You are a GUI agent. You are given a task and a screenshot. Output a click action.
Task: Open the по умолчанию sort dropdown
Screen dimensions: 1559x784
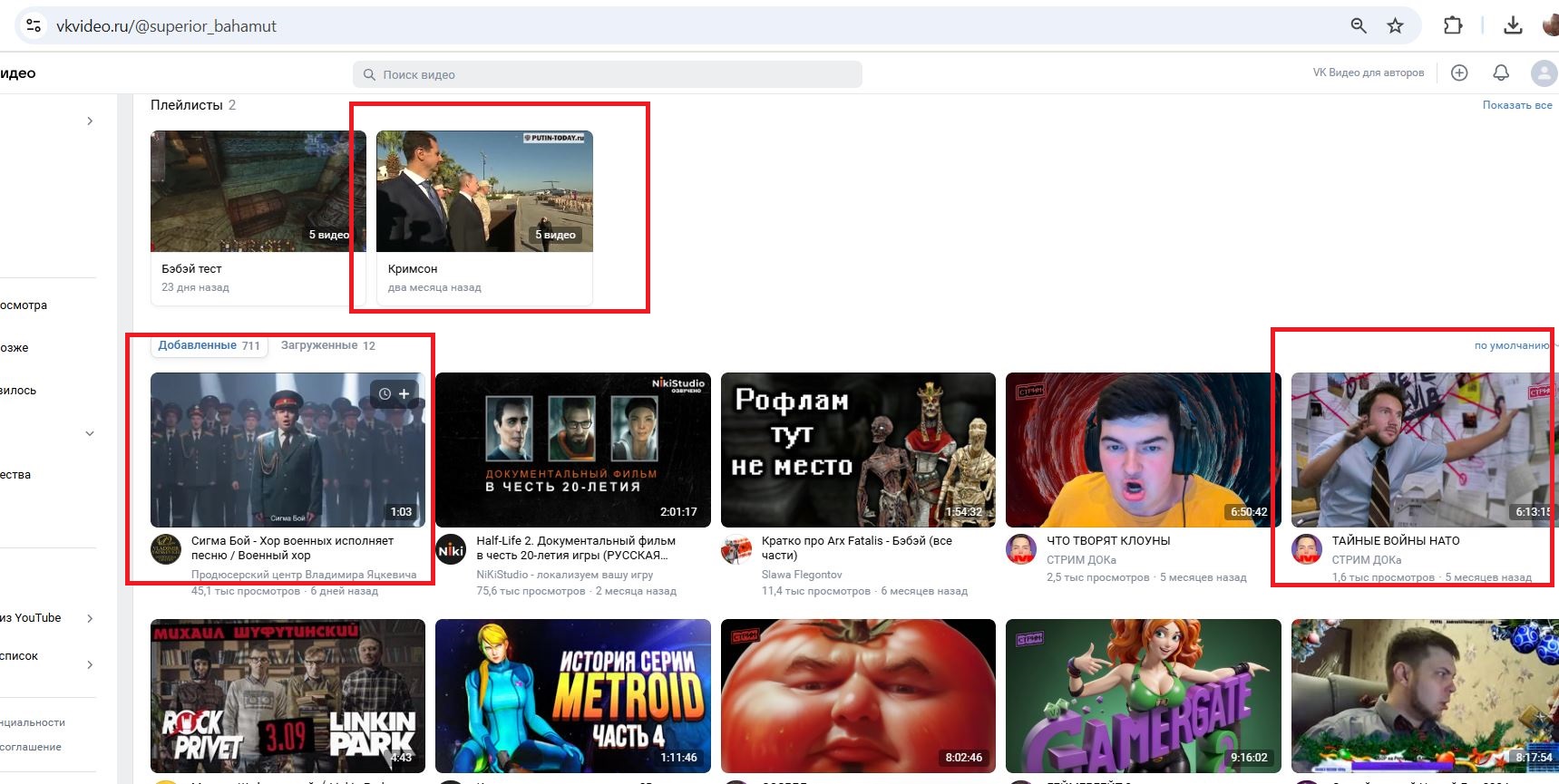tap(1515, 345)
